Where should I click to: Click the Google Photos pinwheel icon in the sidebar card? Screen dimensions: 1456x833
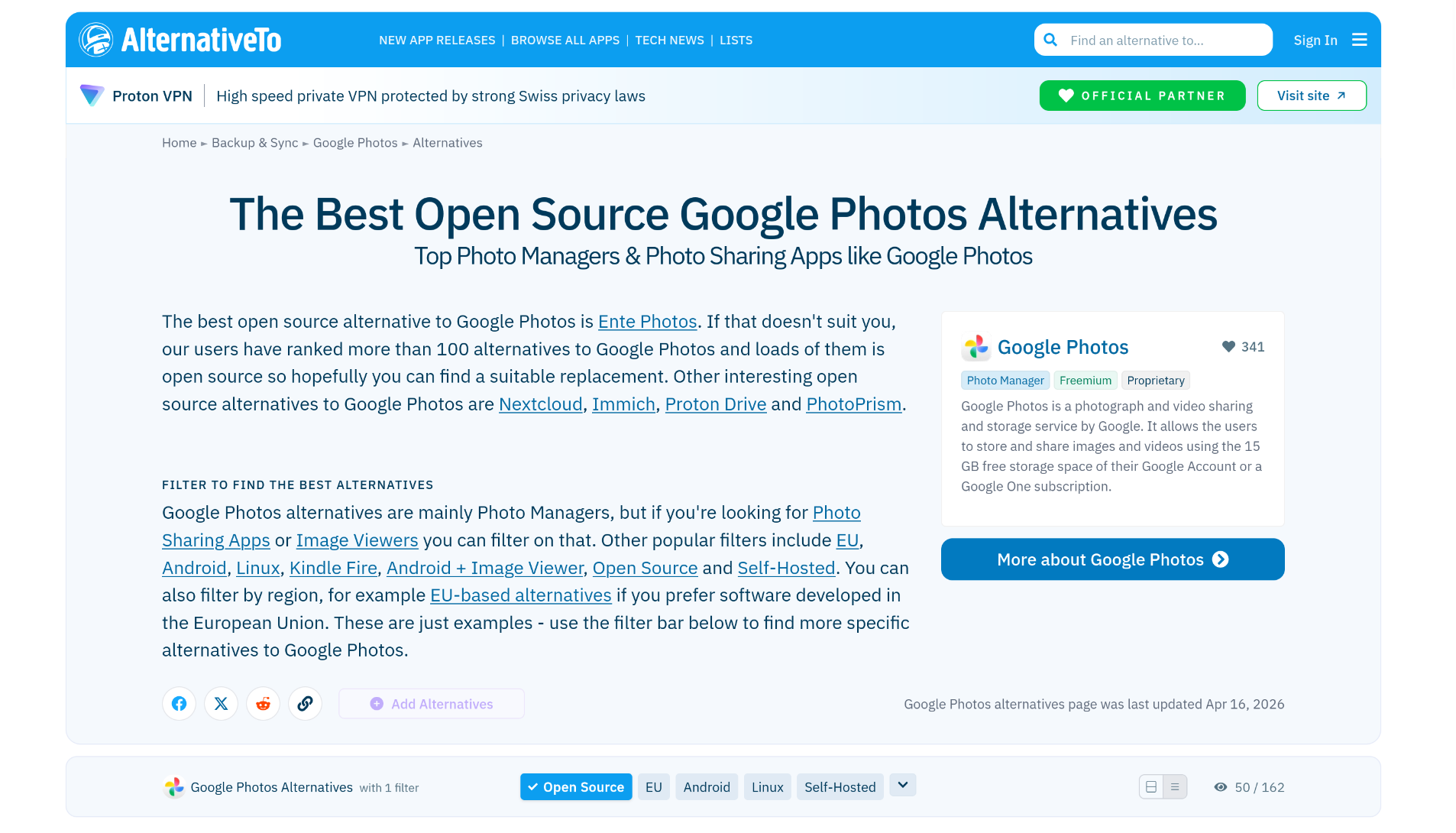click(976, 347)
